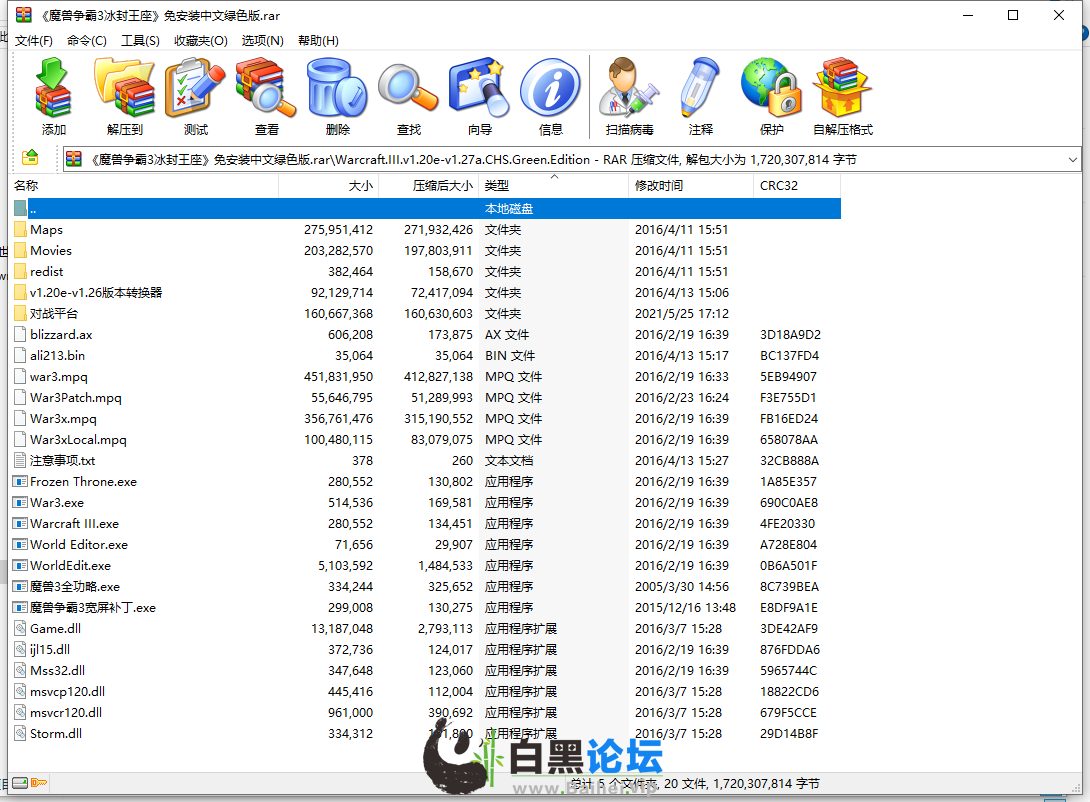Sort by CRC32 column header
Viewport: 1090px width, 802px height.
[x=797, y=186]
